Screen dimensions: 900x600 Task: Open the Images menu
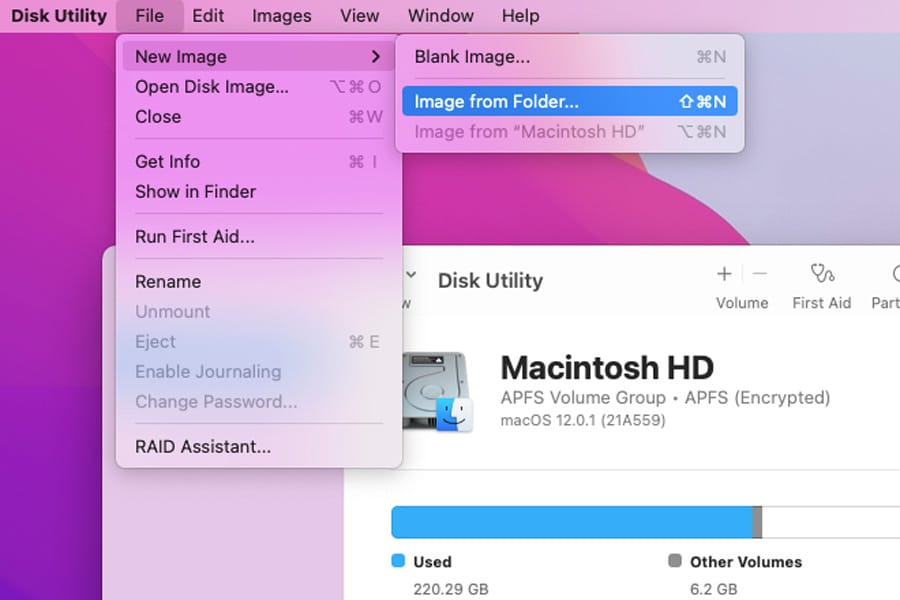pyautogui.click(x=281, y=16)
